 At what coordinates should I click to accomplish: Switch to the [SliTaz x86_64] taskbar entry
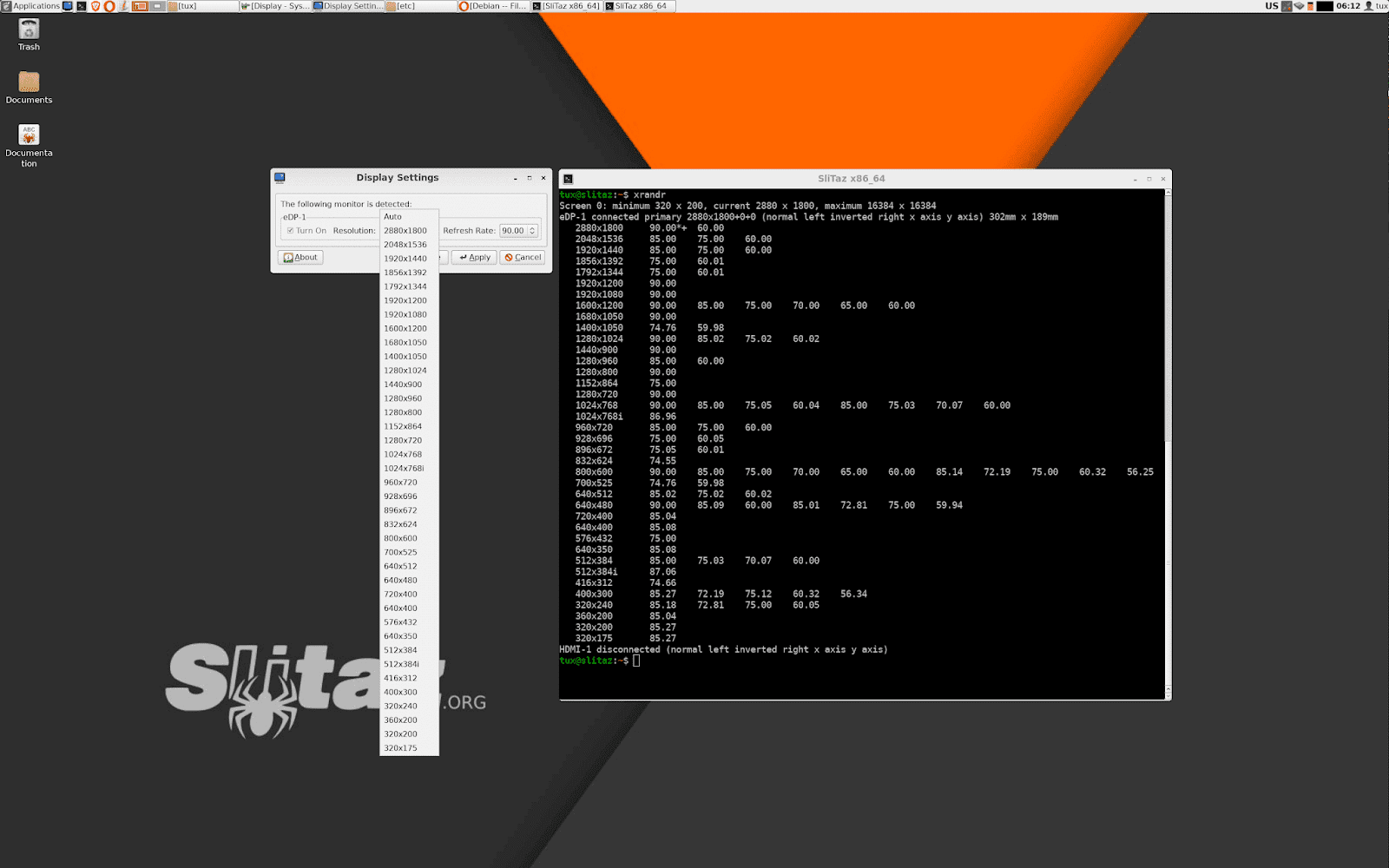point(566,6)
